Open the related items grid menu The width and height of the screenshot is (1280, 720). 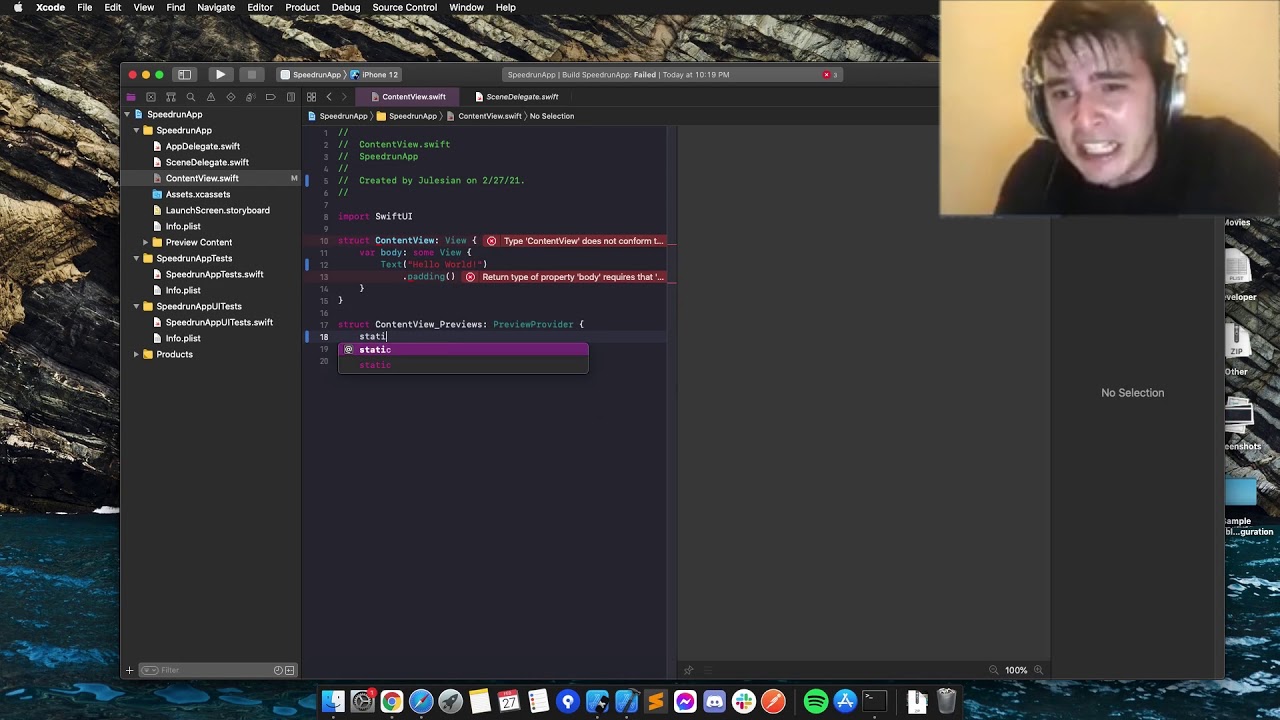(312, 97)
